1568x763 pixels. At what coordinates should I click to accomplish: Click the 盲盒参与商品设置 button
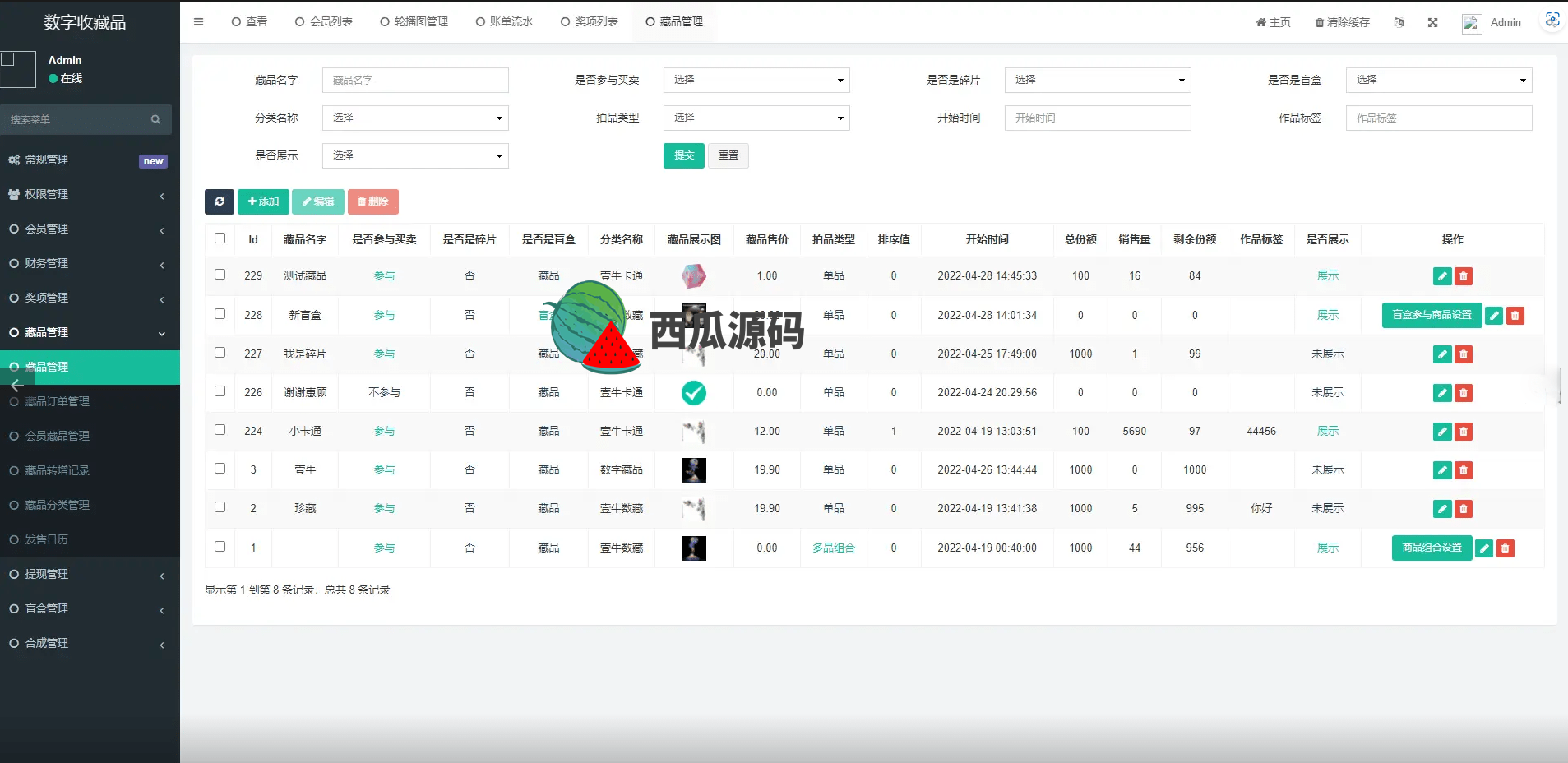(1432, 315)
